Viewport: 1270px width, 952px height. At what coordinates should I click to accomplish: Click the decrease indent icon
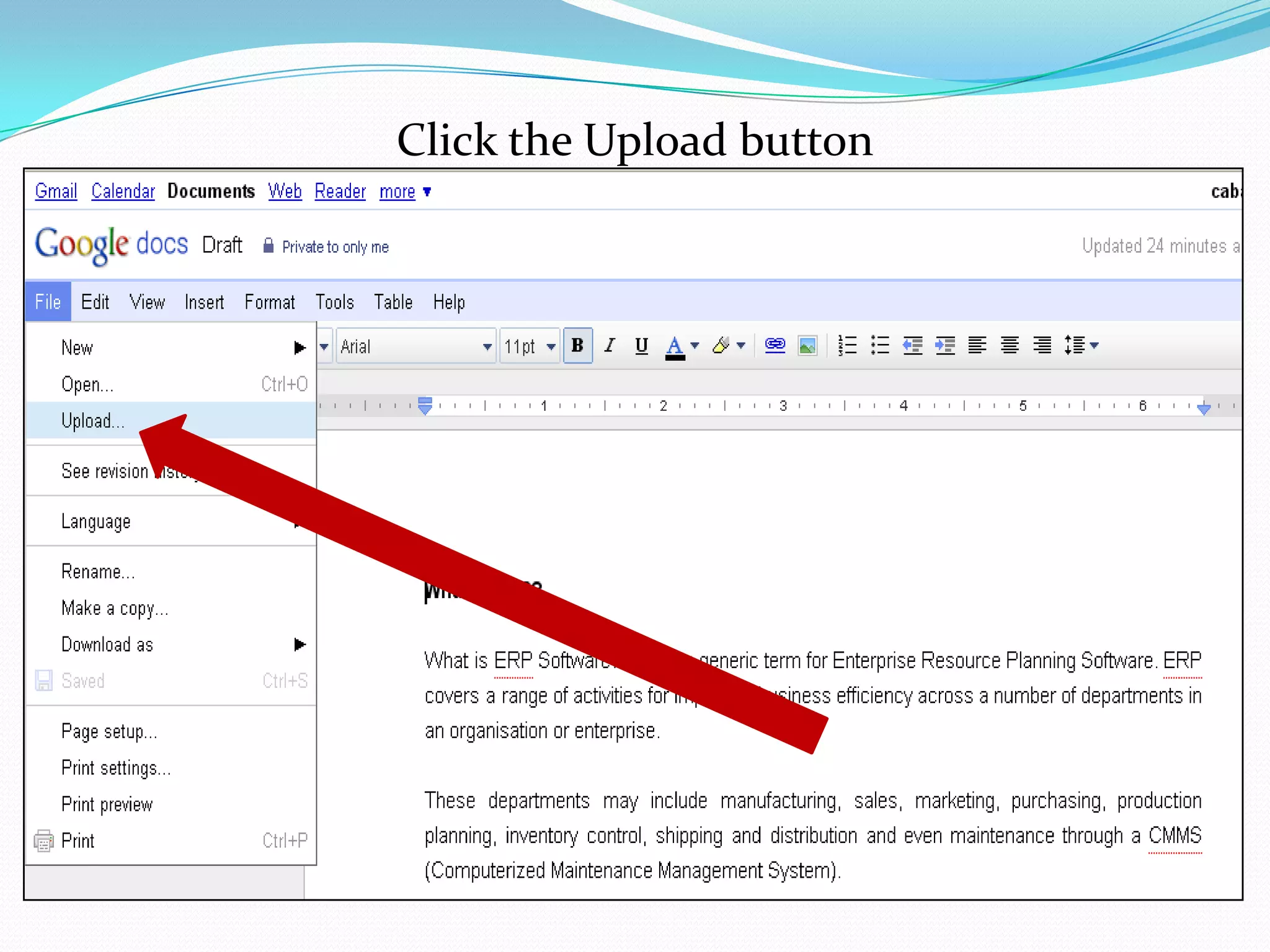(x=912, y=345)
